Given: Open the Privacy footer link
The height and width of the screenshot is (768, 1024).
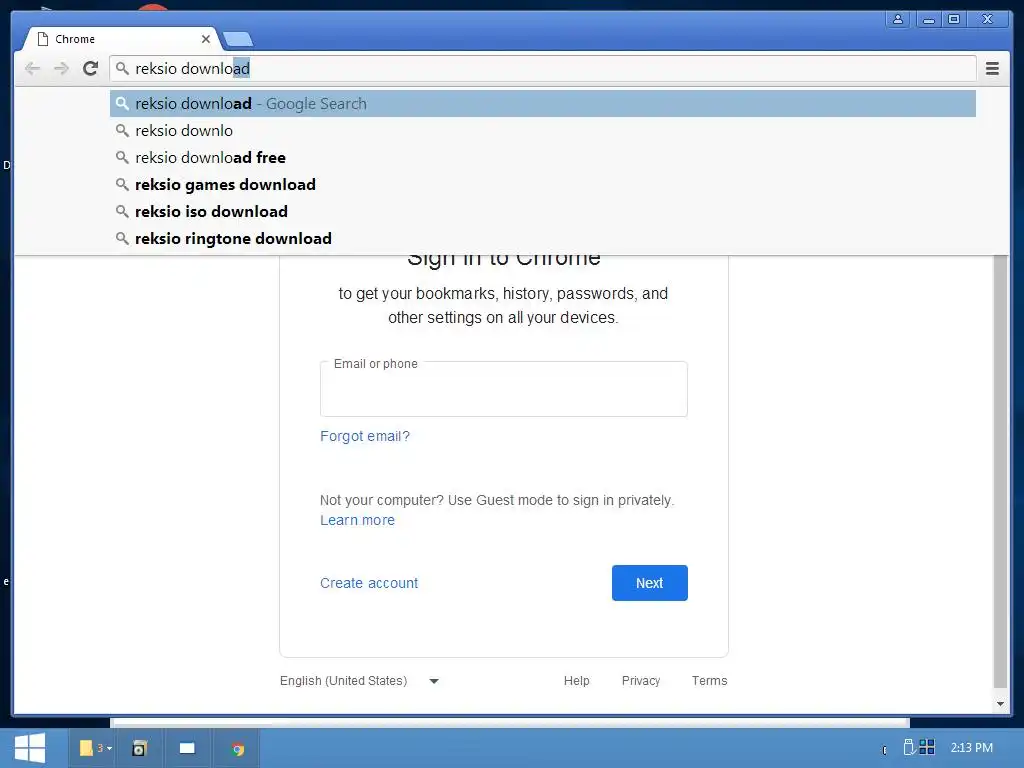Looking at the screenshot, I should 641,681.
